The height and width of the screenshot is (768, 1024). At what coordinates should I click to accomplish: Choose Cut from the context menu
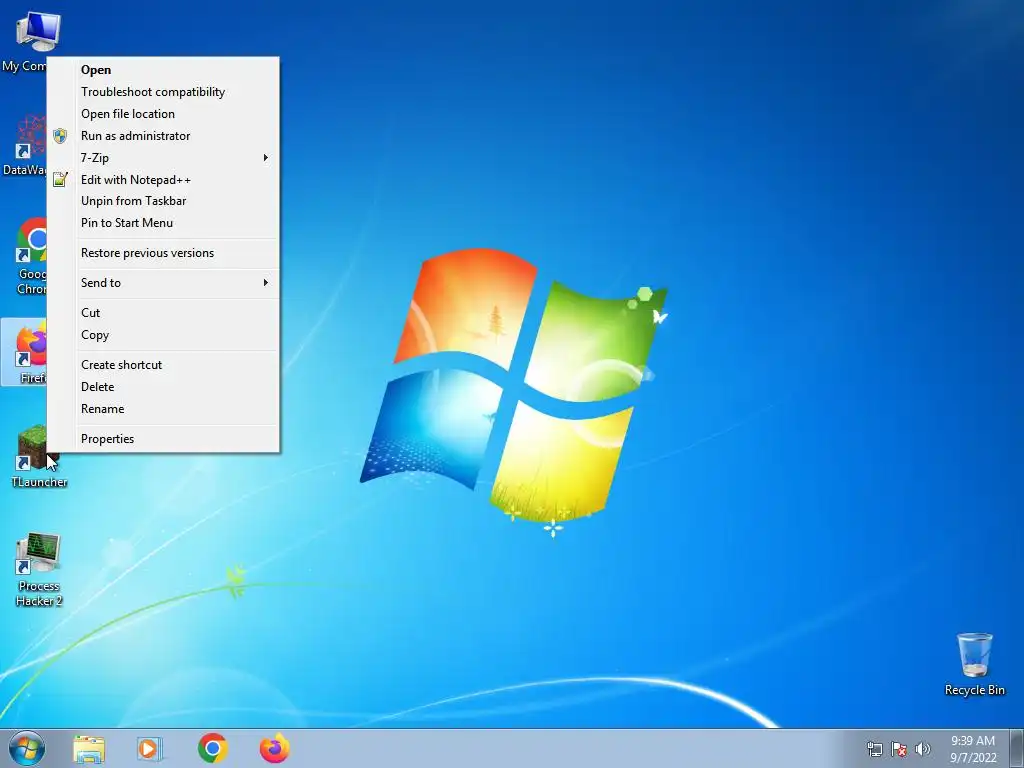[x=163, y=313]
